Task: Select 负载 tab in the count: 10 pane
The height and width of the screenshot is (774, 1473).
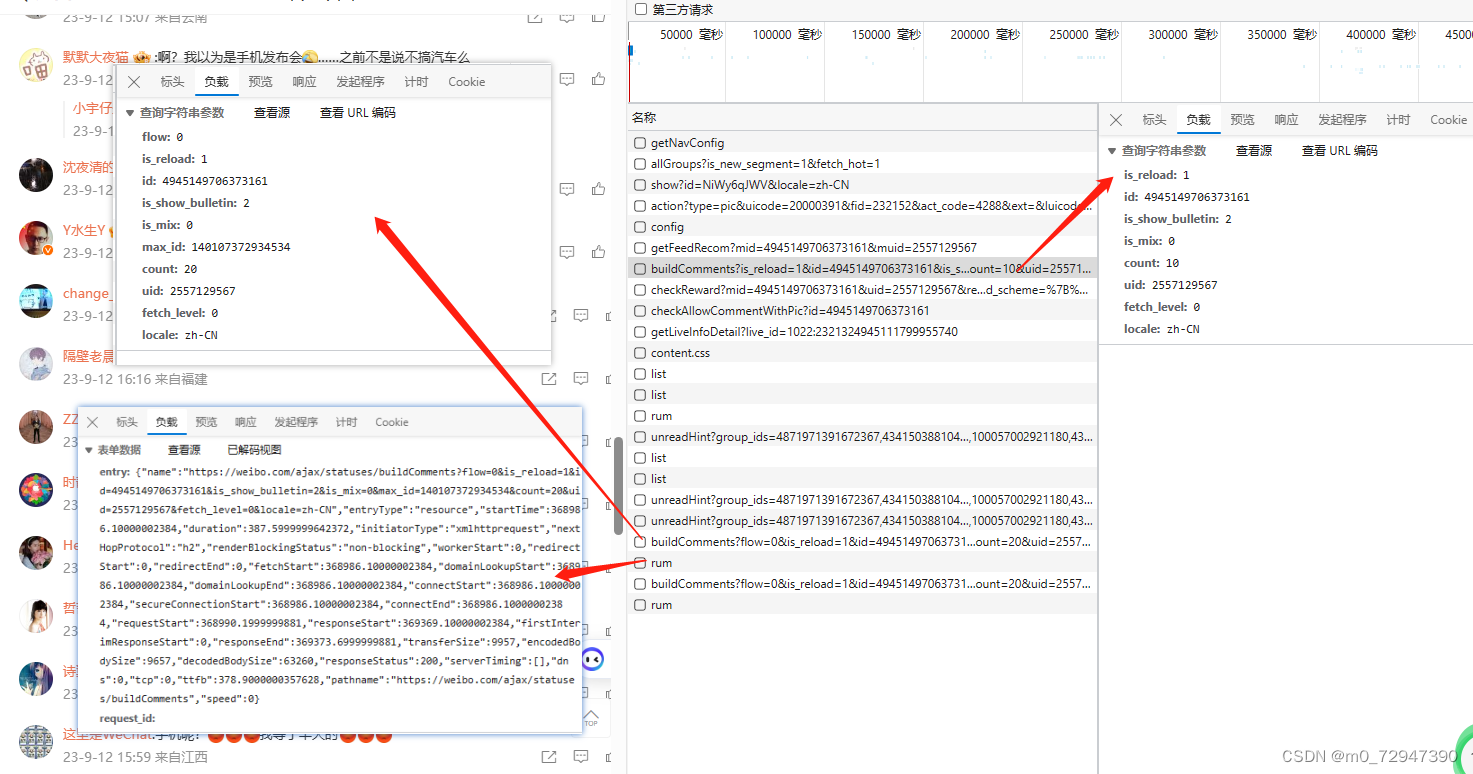Action: tap(1198, 120)
